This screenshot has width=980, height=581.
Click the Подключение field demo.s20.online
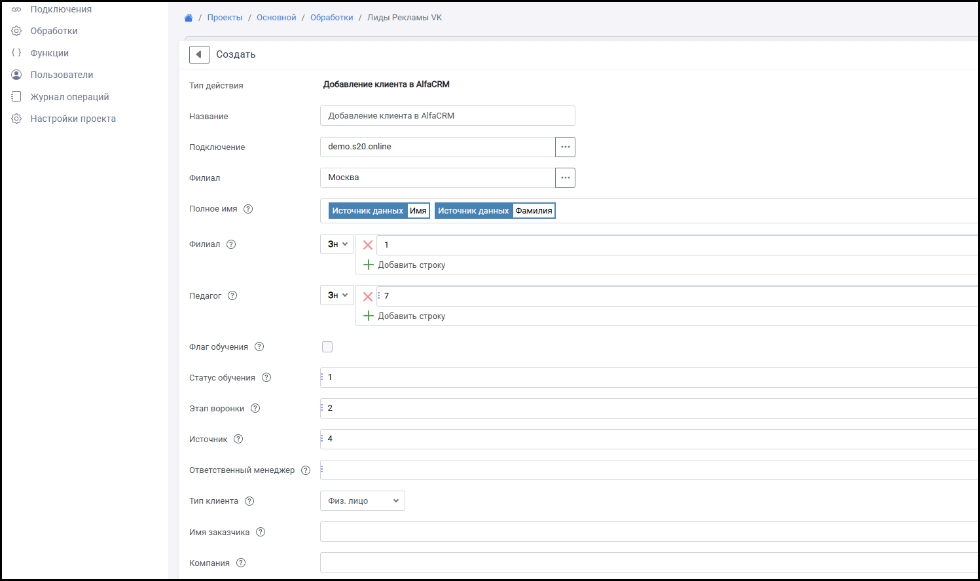(x=438, y=147)
